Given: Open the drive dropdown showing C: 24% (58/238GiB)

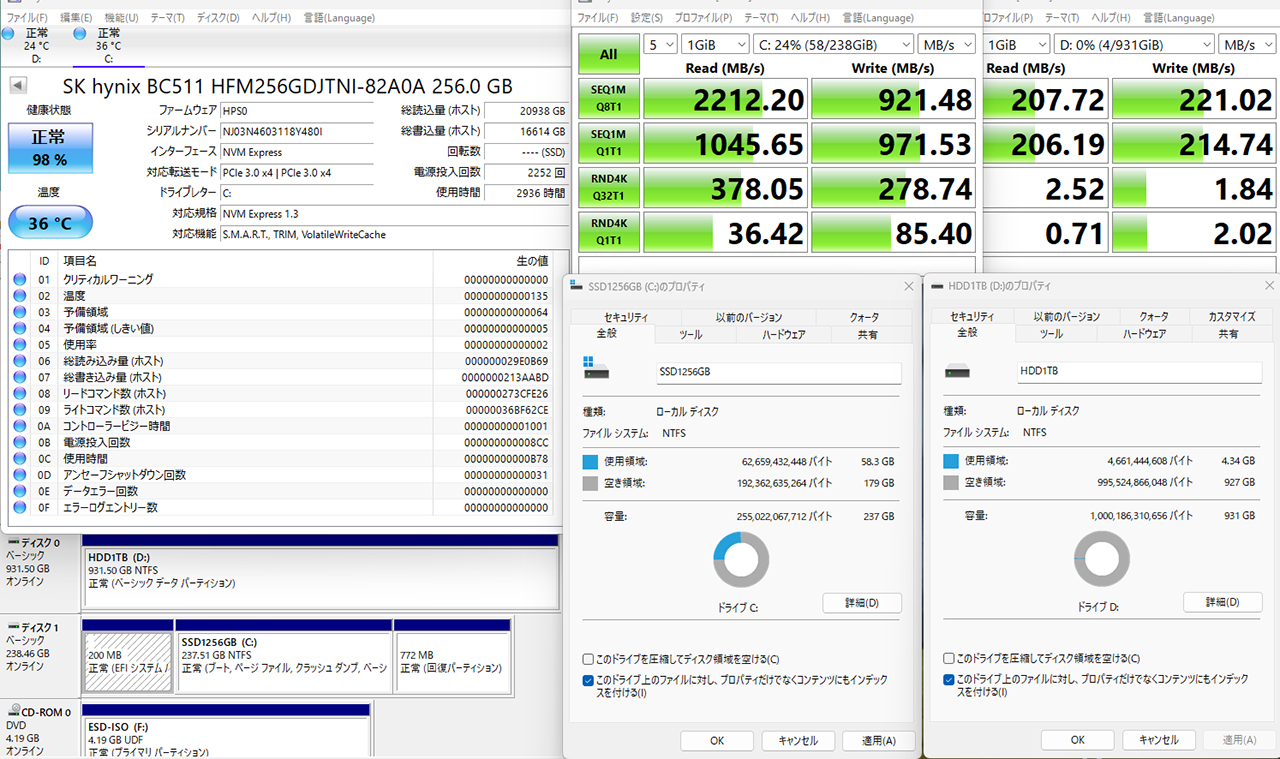Looking at the screenshot, I should 834,45.
